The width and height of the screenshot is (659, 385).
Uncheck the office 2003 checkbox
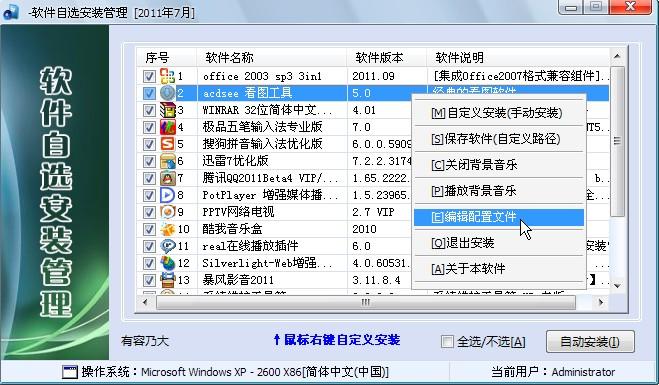pyautogui.click(x=149, y=76)
